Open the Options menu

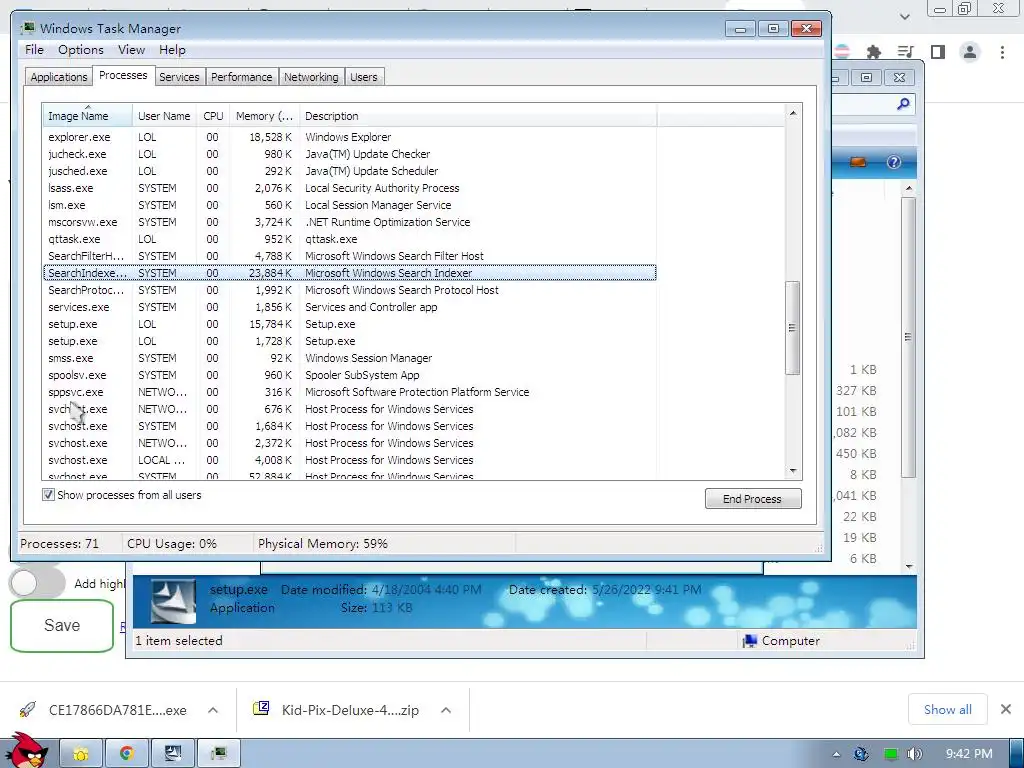pos(80,50)
